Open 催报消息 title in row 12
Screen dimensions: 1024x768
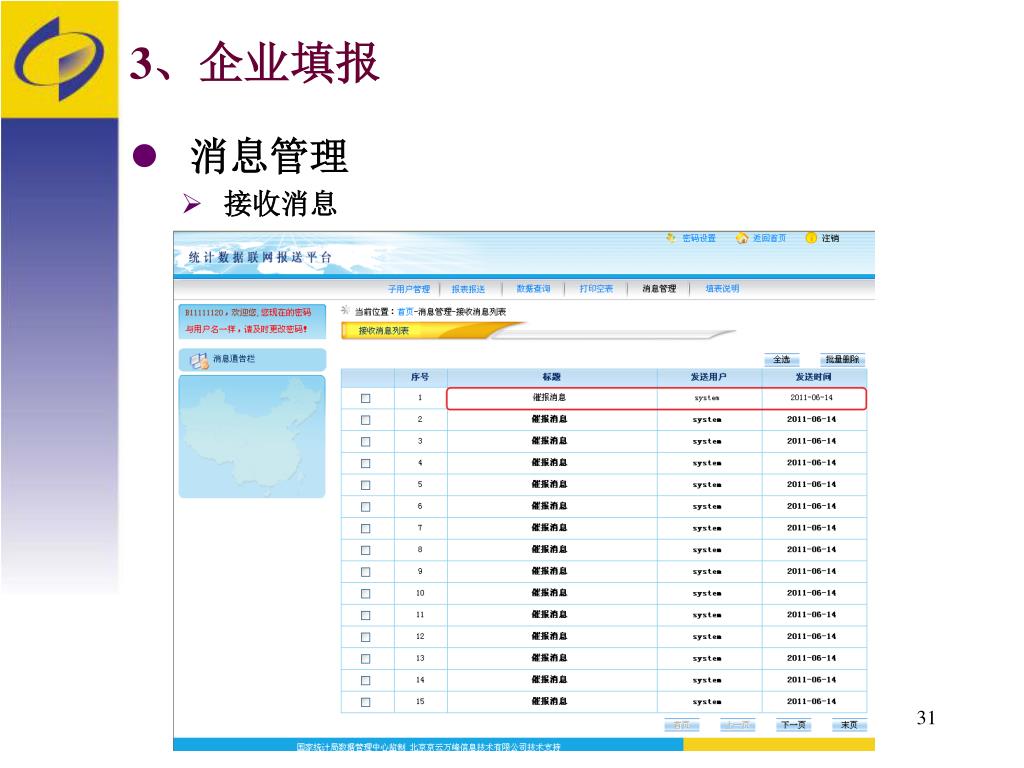pyautogui.click(x=549, y=636)
